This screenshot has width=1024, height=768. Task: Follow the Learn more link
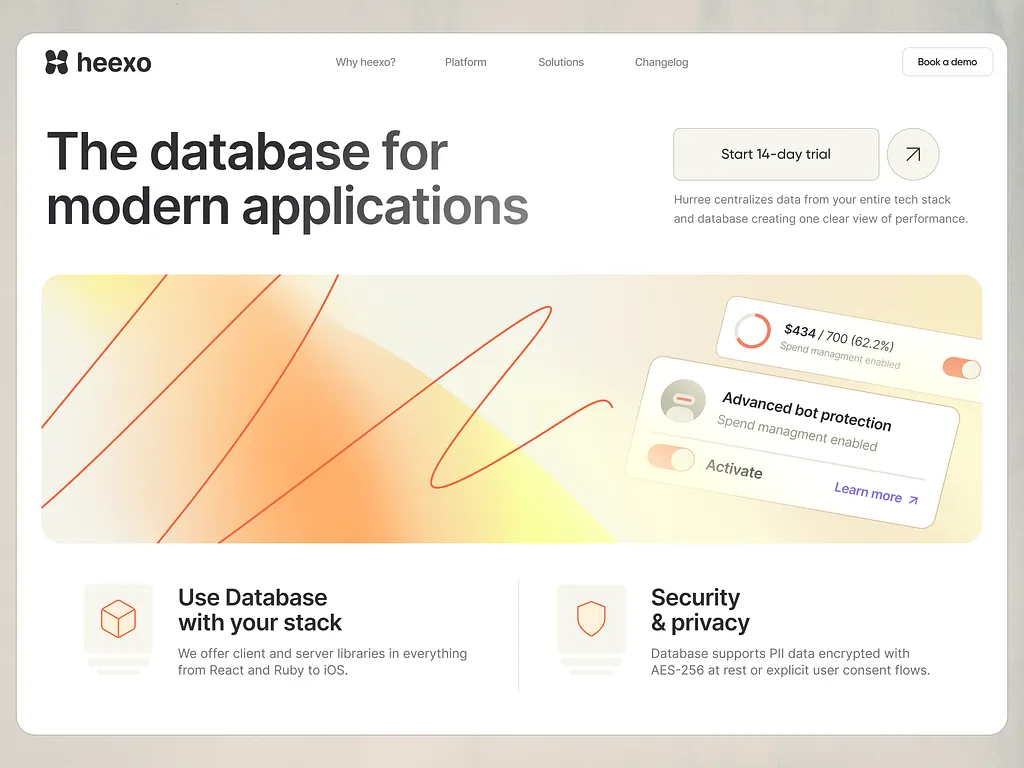[x=867, y=491]
